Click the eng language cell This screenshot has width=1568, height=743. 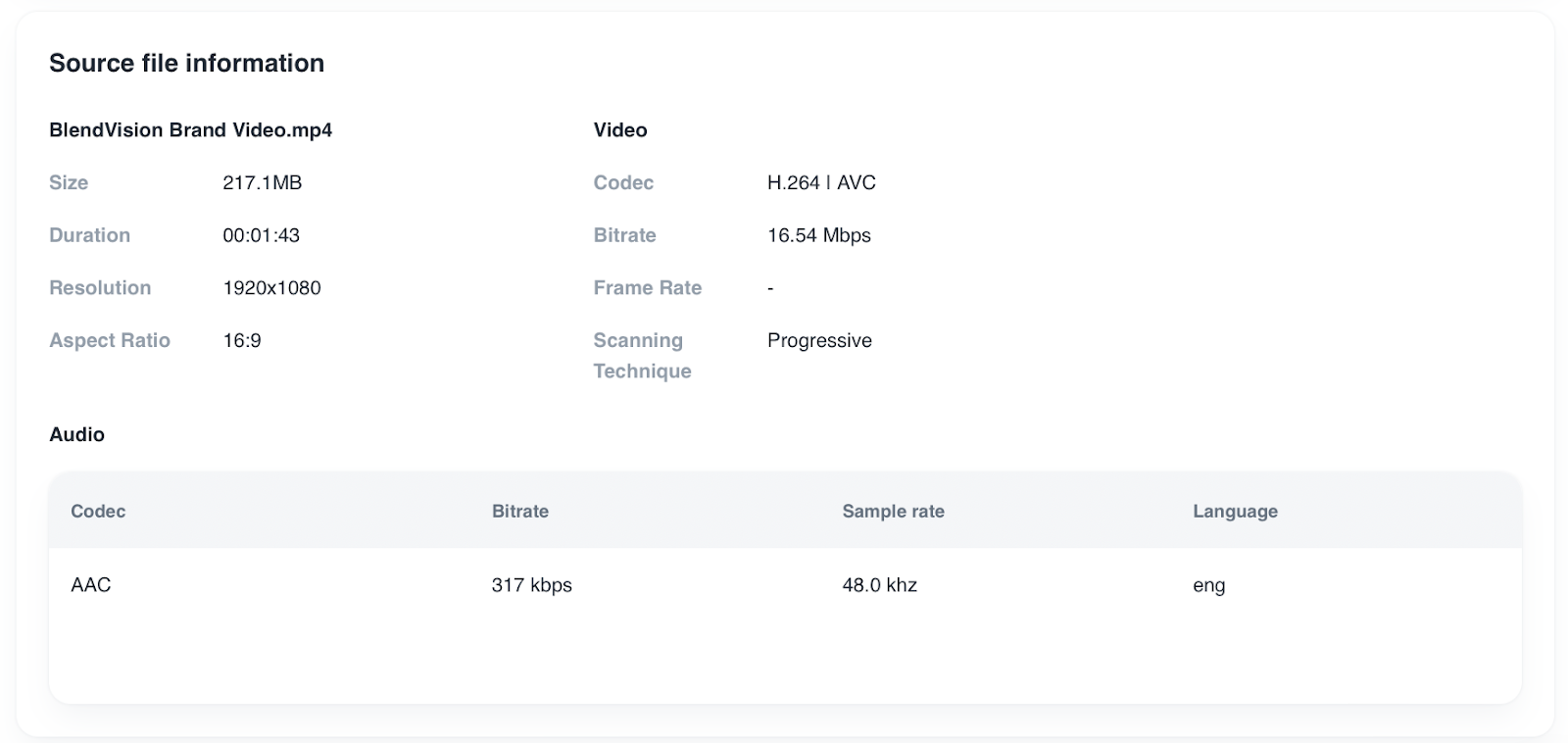tap(1208, 585)
